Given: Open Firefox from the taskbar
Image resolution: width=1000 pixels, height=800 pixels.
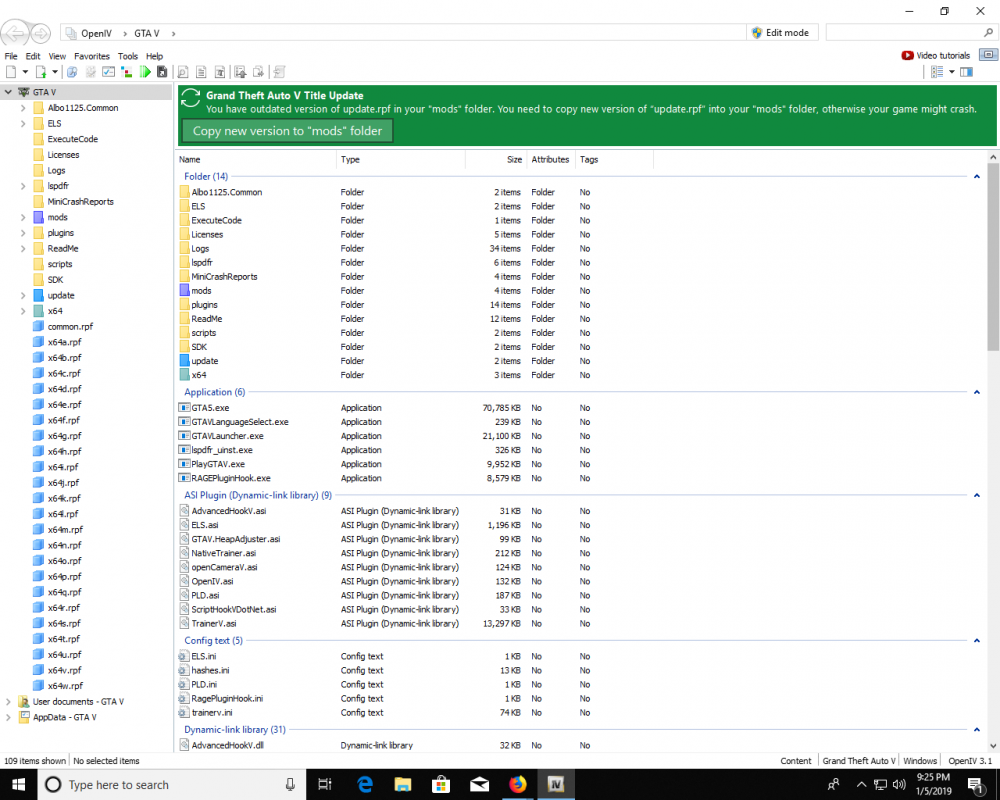Looking at the screenshot, I should 517,784.
